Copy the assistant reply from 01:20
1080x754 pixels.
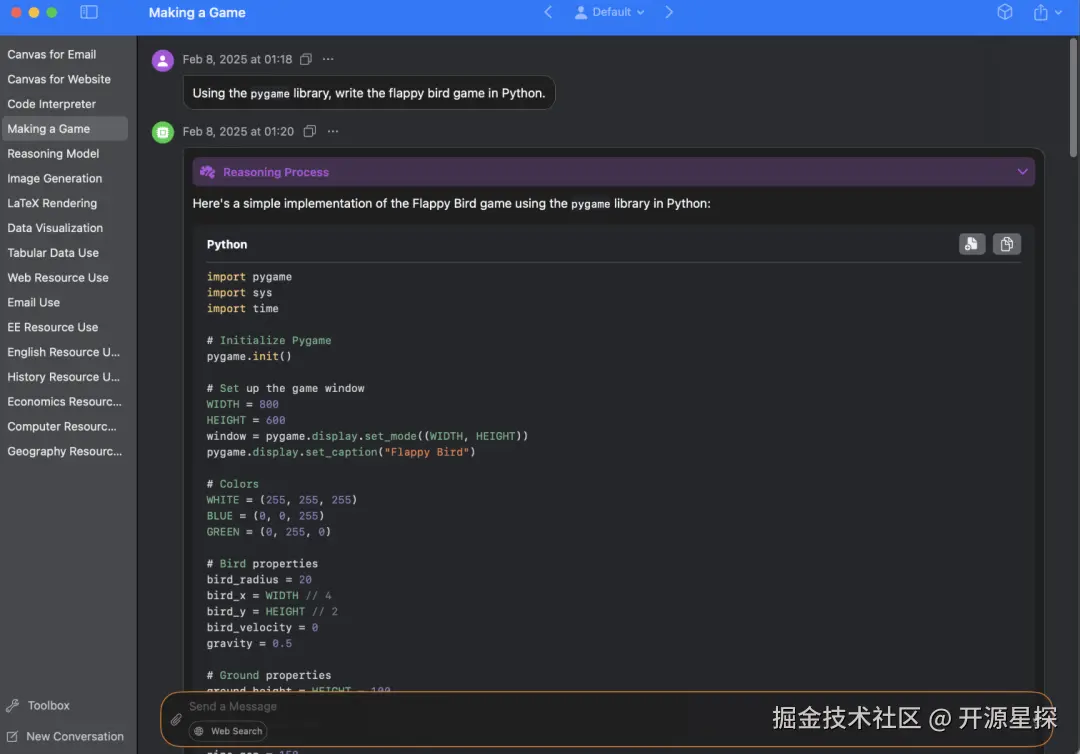click(310, 131)
